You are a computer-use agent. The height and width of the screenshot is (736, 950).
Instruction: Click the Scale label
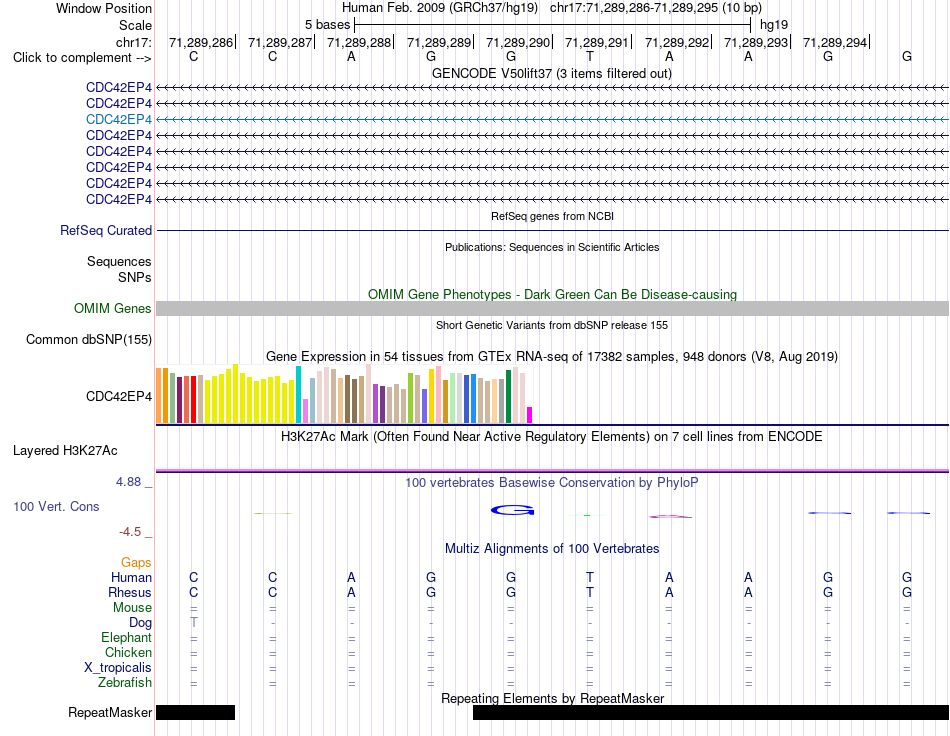[135, 25]
